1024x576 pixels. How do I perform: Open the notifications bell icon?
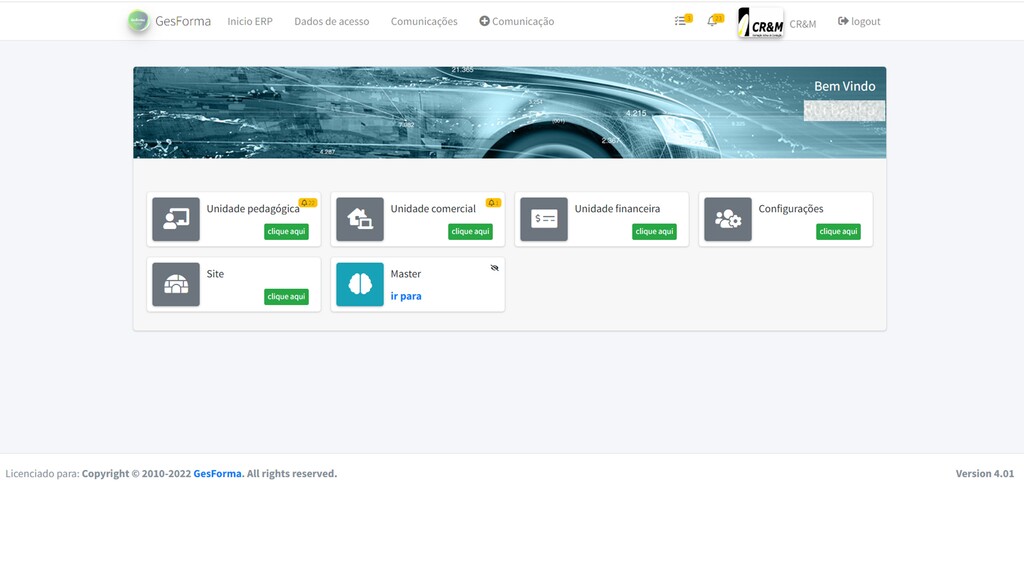(713, 21)
